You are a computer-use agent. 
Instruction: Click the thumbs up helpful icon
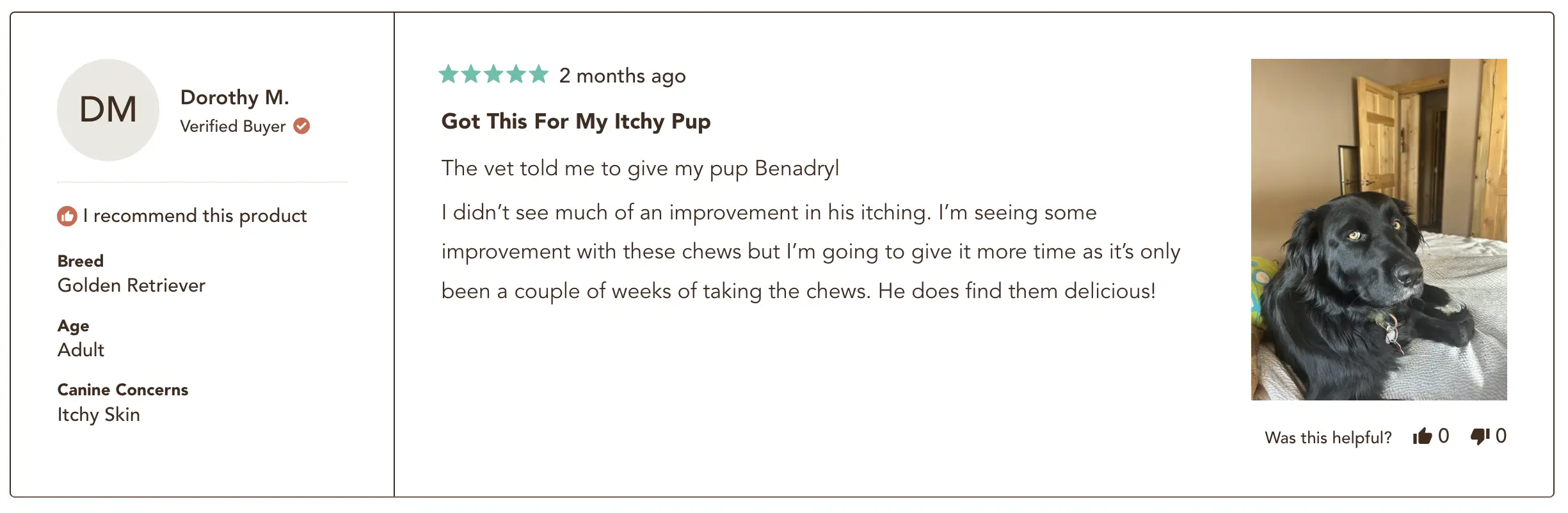click(x=1423, y=436)
